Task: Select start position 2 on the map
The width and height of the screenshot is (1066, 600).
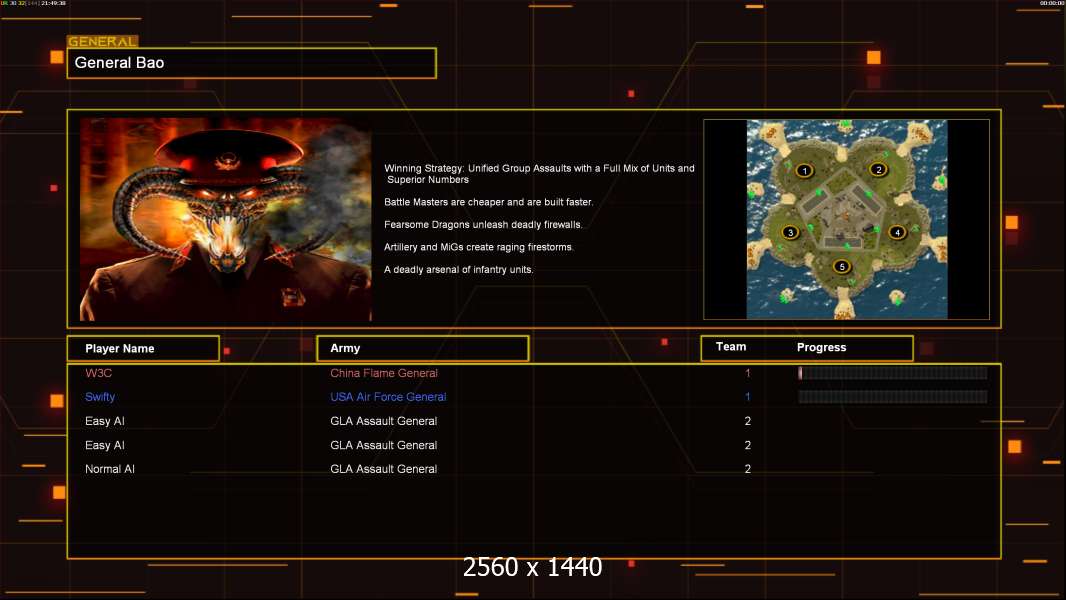Action: (877, 169)
